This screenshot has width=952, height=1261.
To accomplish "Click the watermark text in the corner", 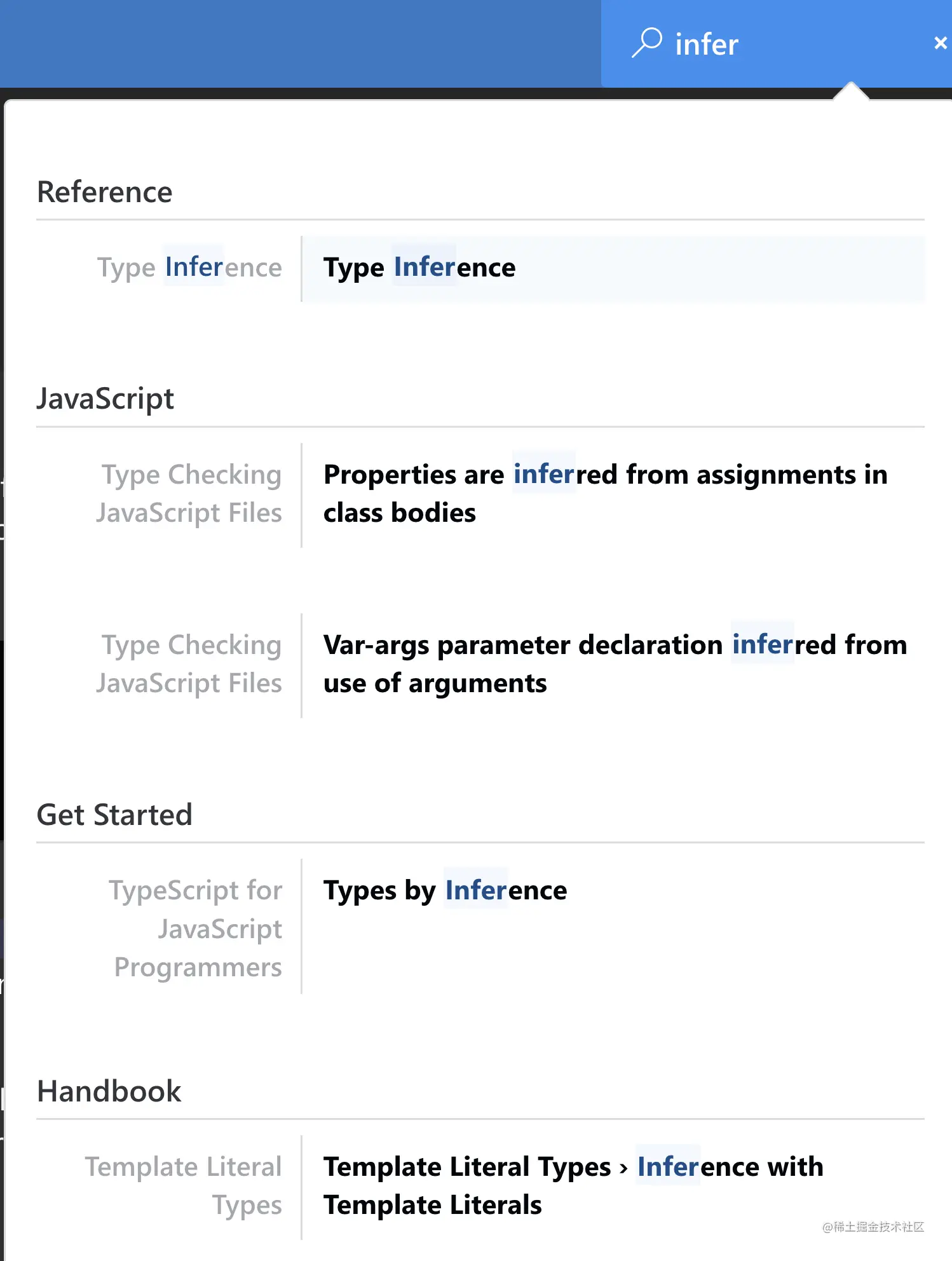I will point(873,1227).
